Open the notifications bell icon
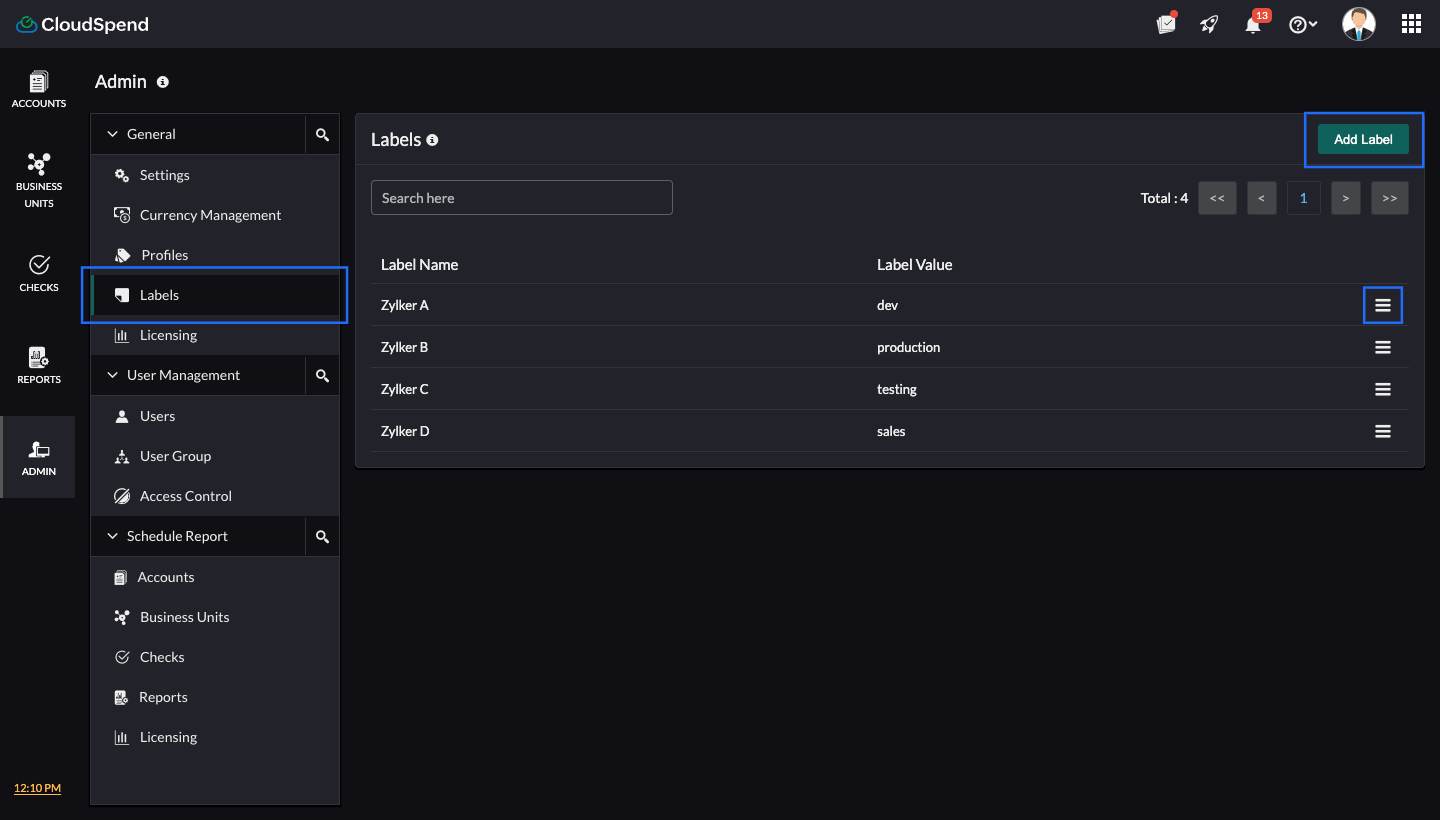The width and height of the screenshot is (1440, 820). (1253, 25)
